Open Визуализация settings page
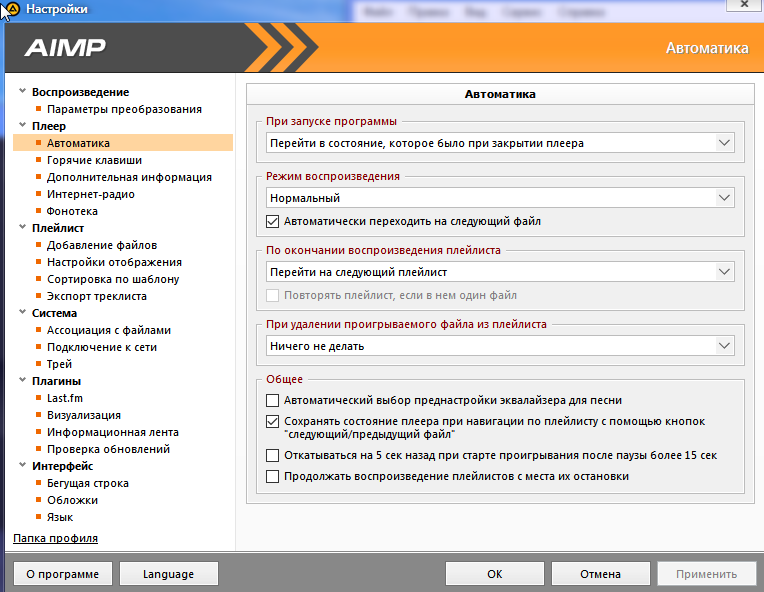The height and width of the screenshot is (592, 764). click(84, 415)
